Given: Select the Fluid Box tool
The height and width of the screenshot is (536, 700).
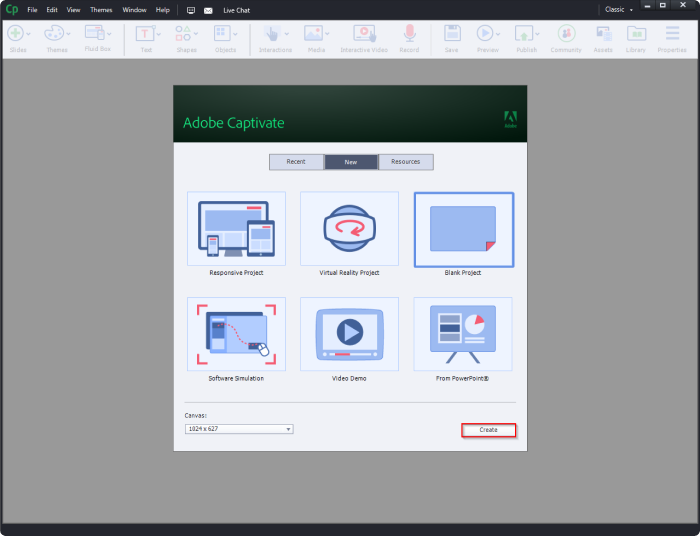Looking at the screenshot, I should tap(94, 33).
